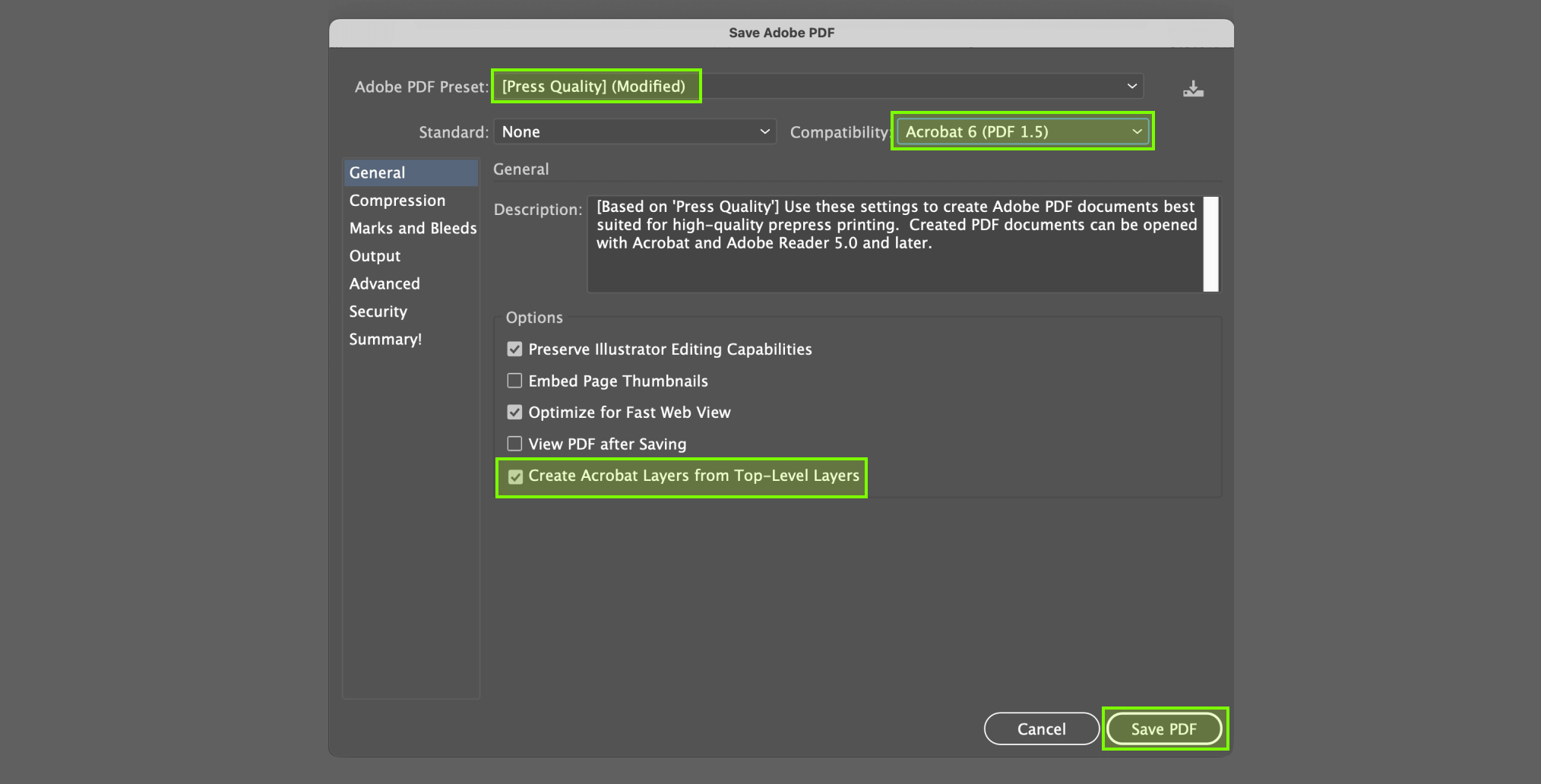View the Summary! section
1541x784 pixels.
tap(410, 339)
